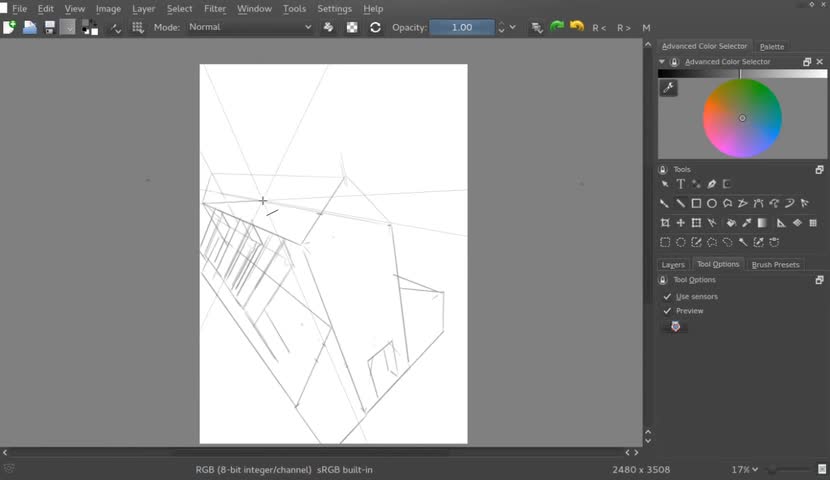Float the Tool Options docker
The image size is (830, 480).
coord(819,280)
